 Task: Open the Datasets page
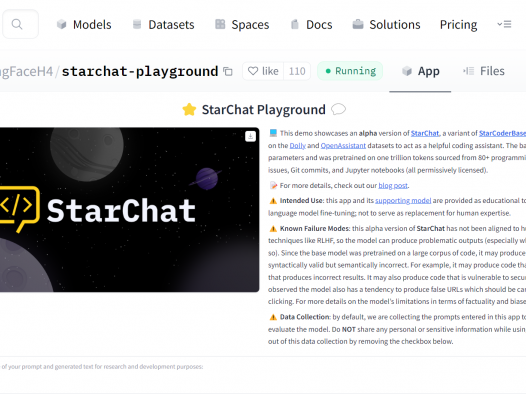pos(163,24)
